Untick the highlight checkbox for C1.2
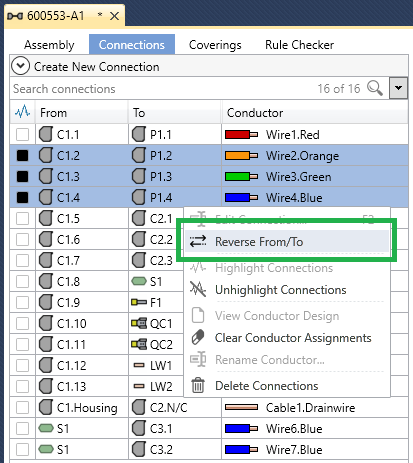Image resolution: width=413 pixels, height=463 pixels. [22, 156]
